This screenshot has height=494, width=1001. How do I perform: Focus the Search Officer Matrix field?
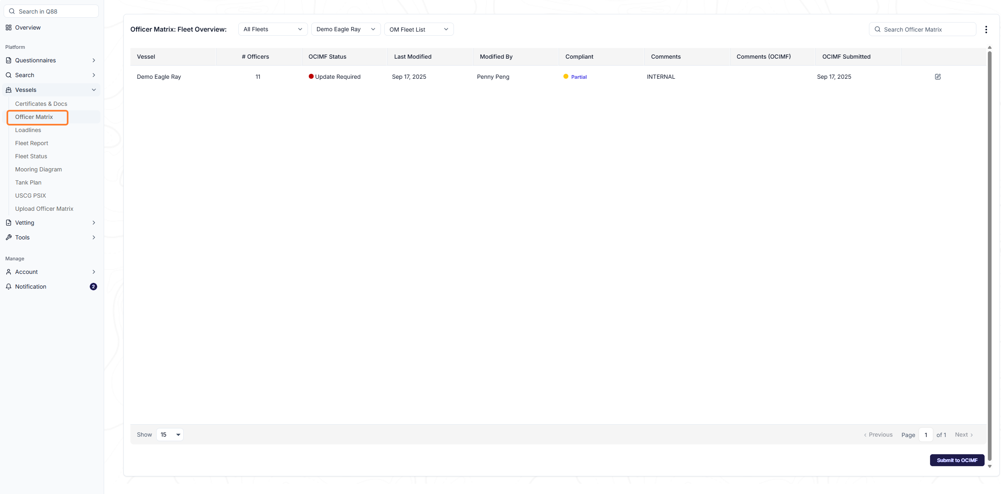[922, 29]
